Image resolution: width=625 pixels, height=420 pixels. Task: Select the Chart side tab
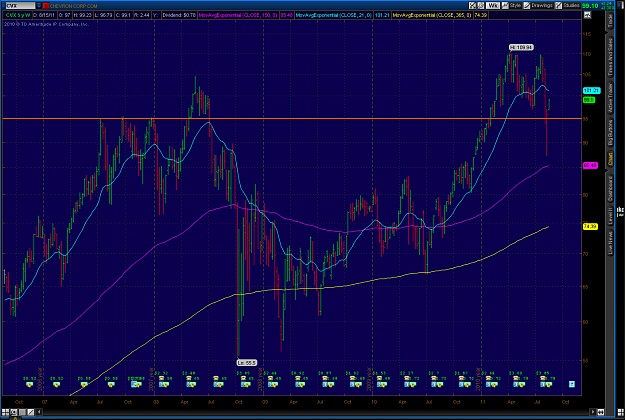click(610, 159)
